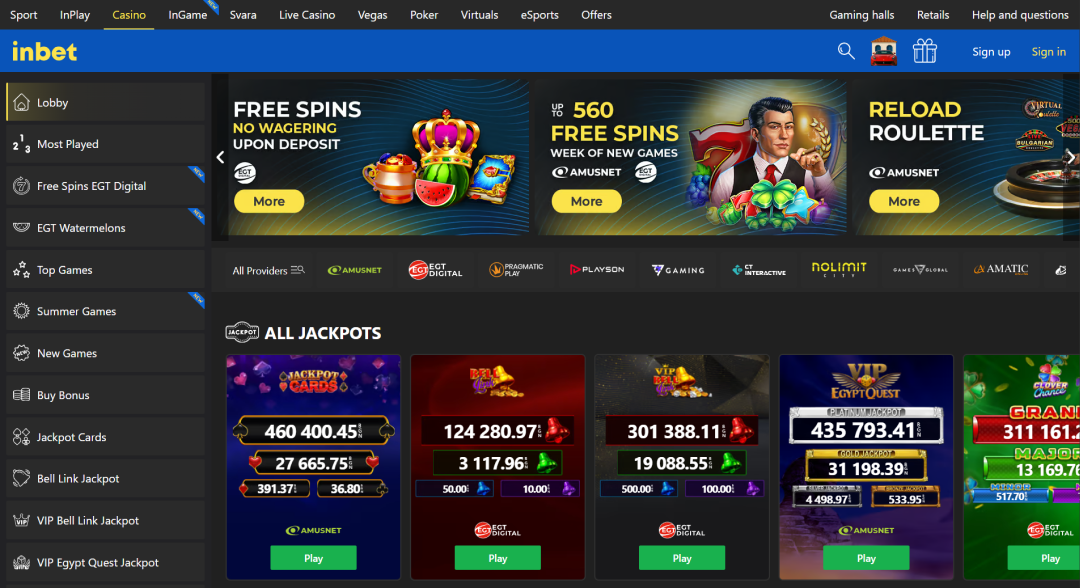This screenshot has height=588, width=1080.
Task: Open Most Played in sidebar
Action: coord(105,144)
